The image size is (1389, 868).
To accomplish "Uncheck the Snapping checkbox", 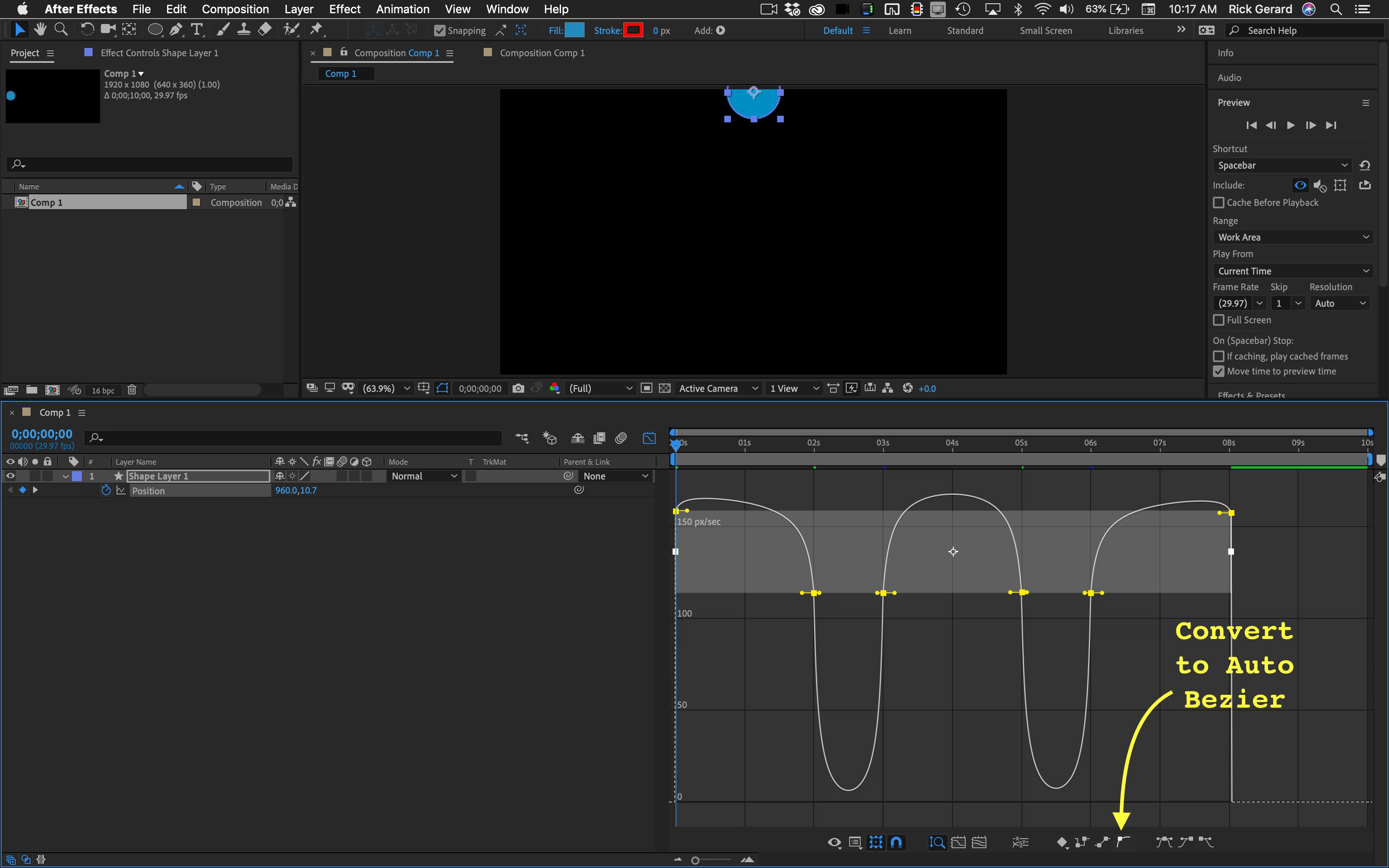I will pos(440,31).
